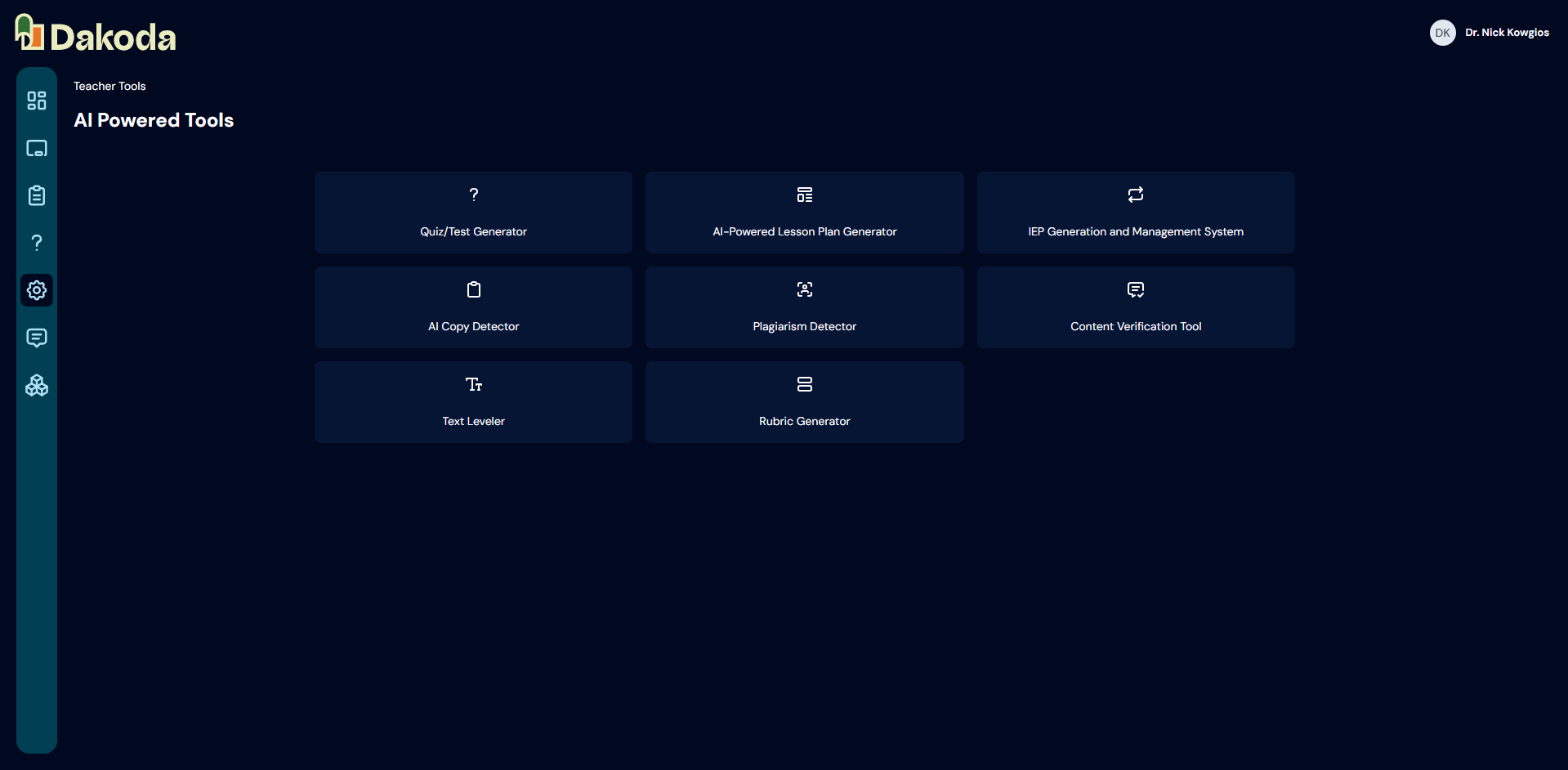The width and height of the screenshot is (1568, 770).
Task: Click the screen/classroom icon in sidebar
Action: point(37,148)
